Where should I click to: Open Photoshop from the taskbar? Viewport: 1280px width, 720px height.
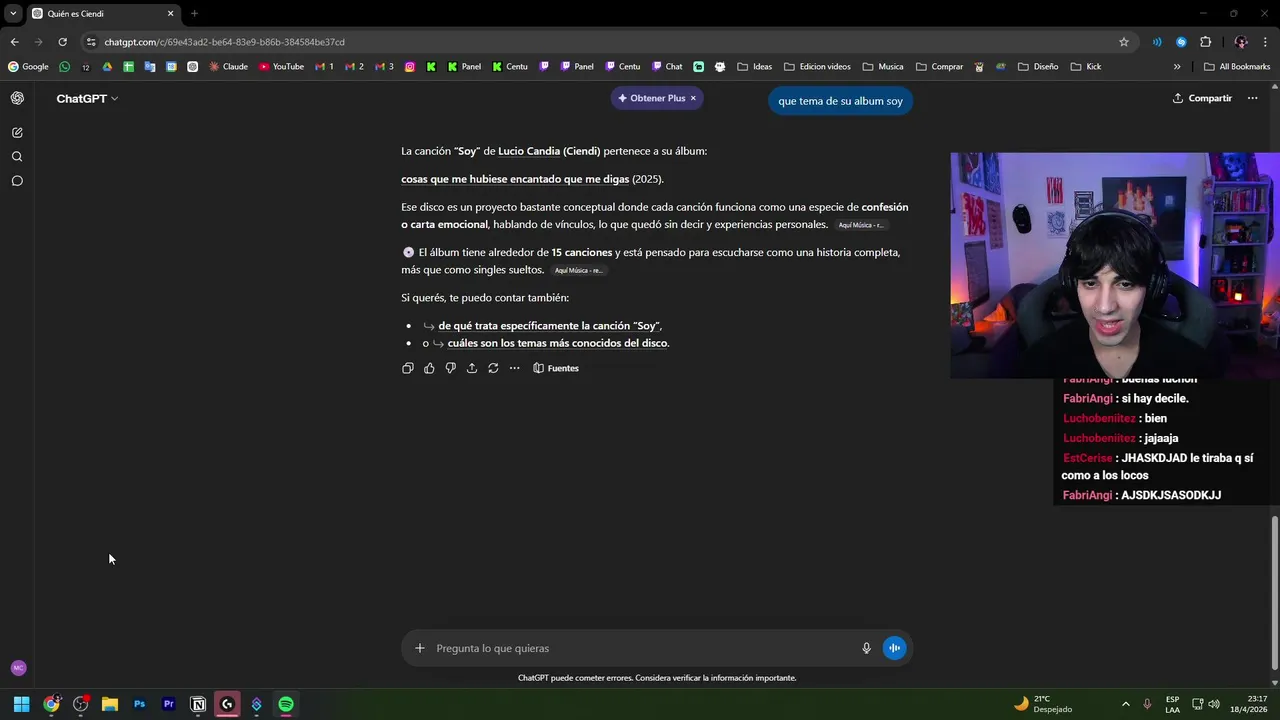[x=139, y=704]
